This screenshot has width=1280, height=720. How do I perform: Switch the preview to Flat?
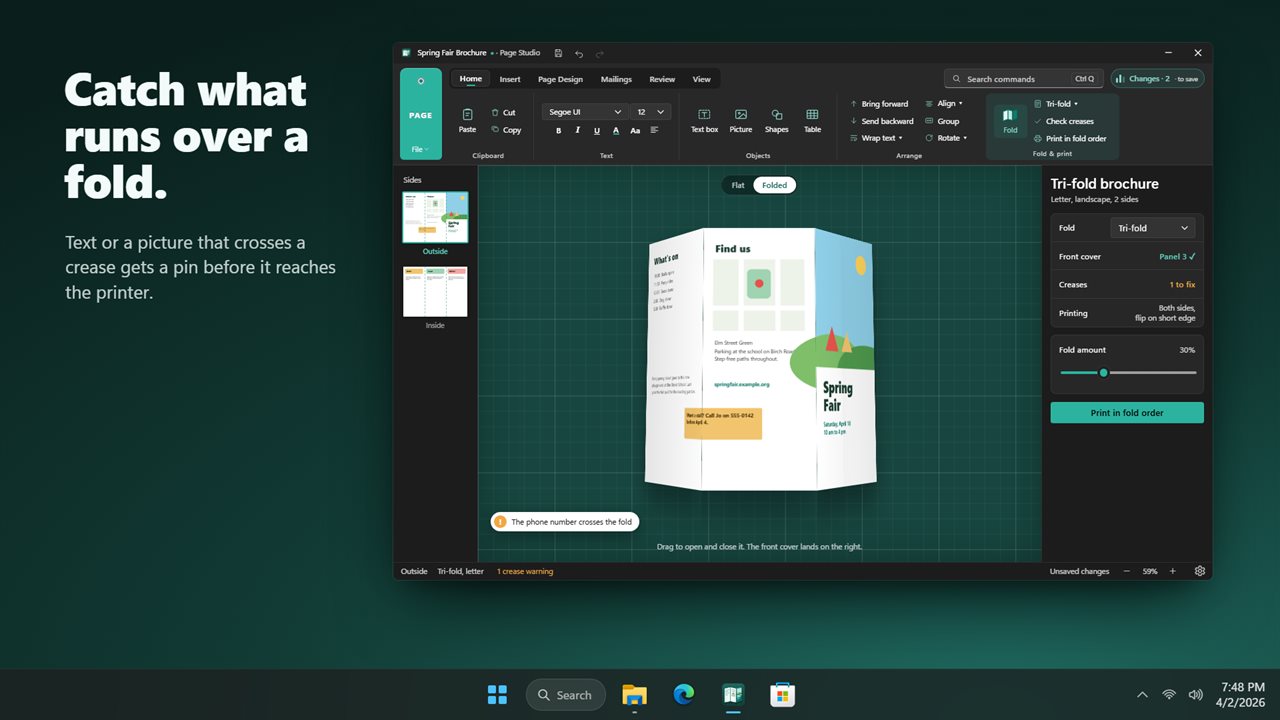pyautogui.click(x=738, y=185)
